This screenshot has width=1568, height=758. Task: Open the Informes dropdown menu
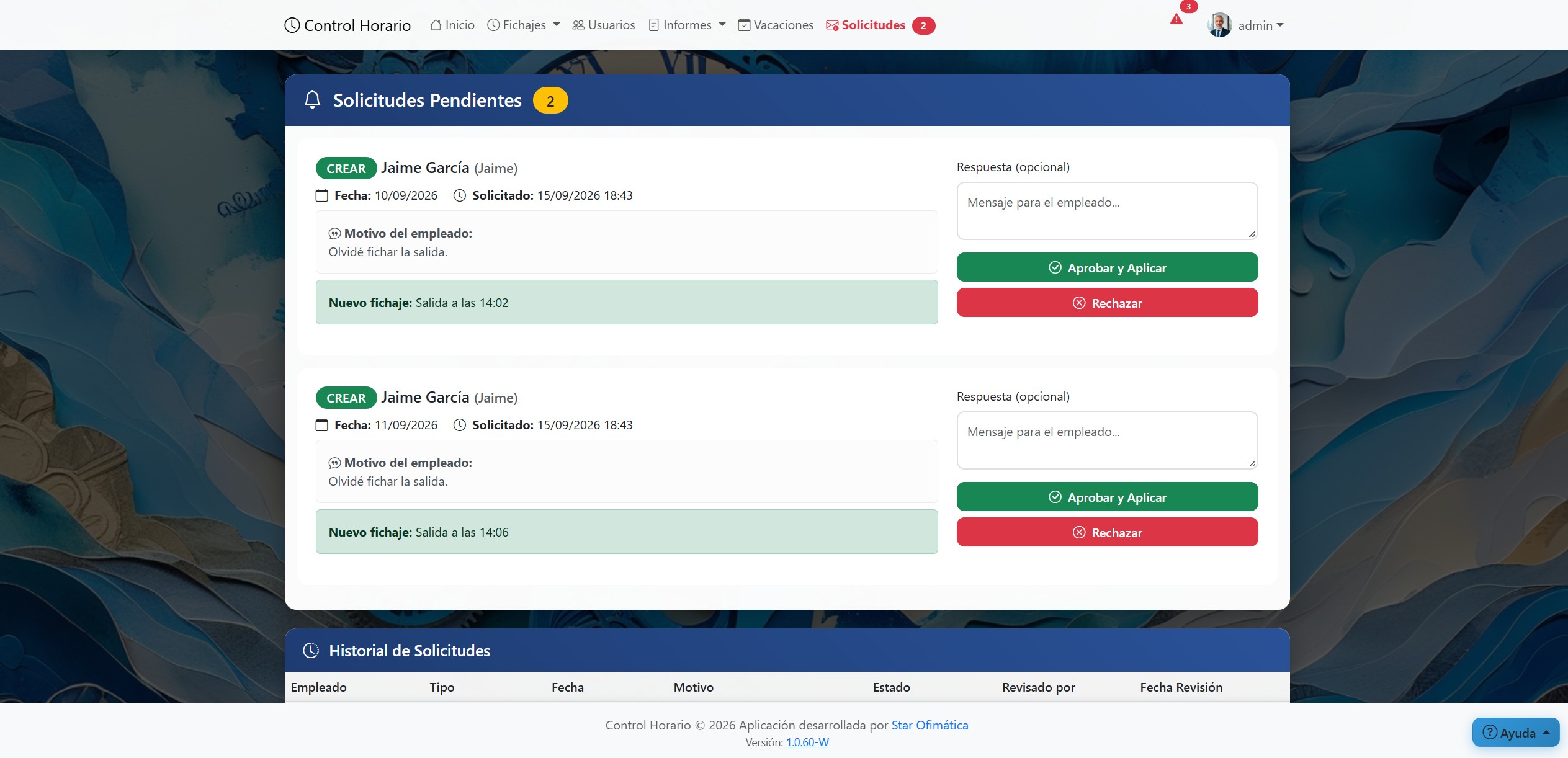tap(687, 25)
